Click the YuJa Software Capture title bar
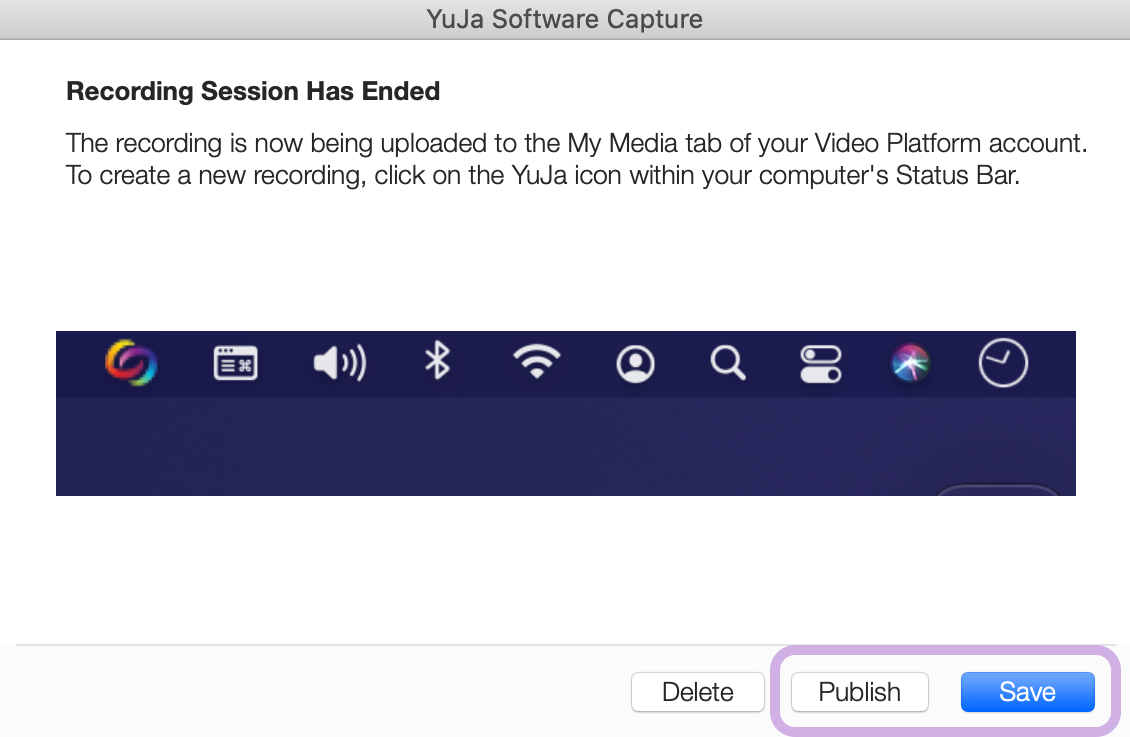Viewport: 1130px width, 737px height. point(565,19)
